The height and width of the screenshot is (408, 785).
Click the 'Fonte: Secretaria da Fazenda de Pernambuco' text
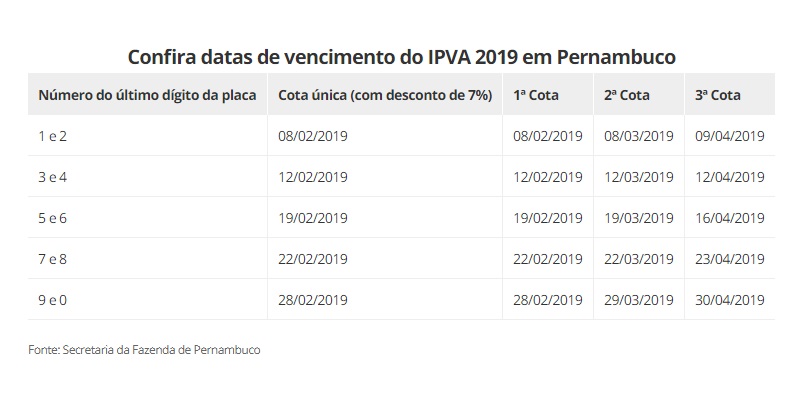[144, 350]
